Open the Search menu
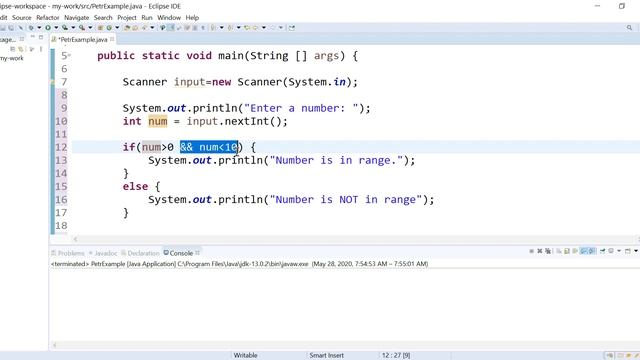 pyautogui.click(x=103, y=18)
